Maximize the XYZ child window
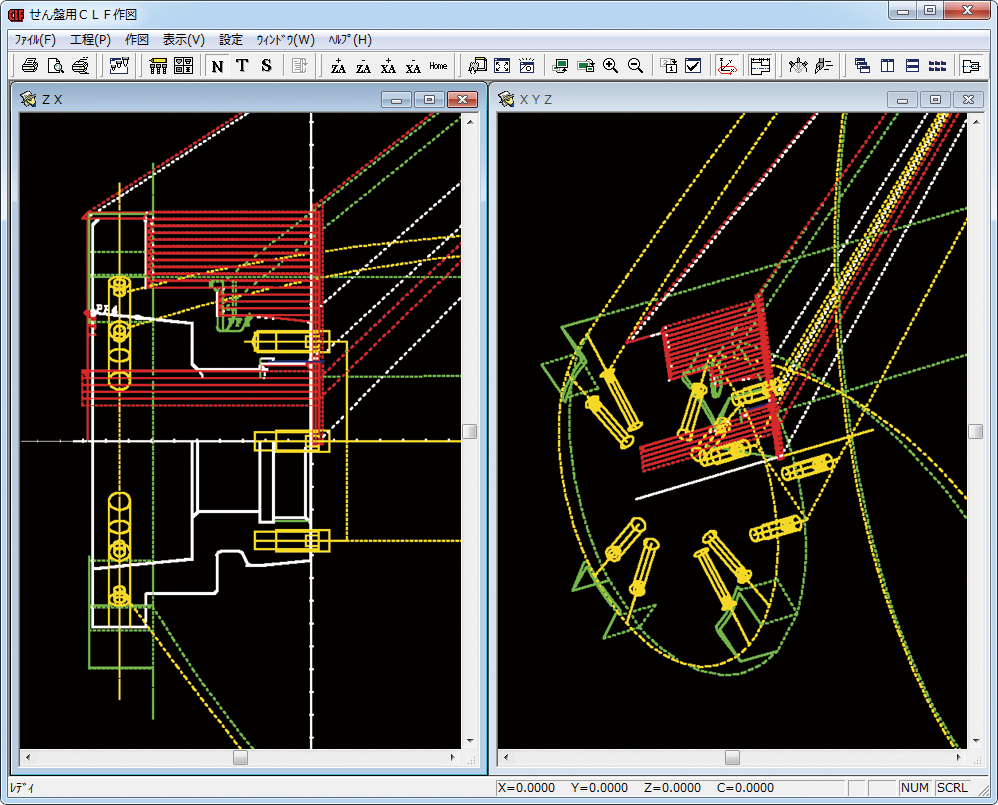998x805 pixels. (935, 99)
